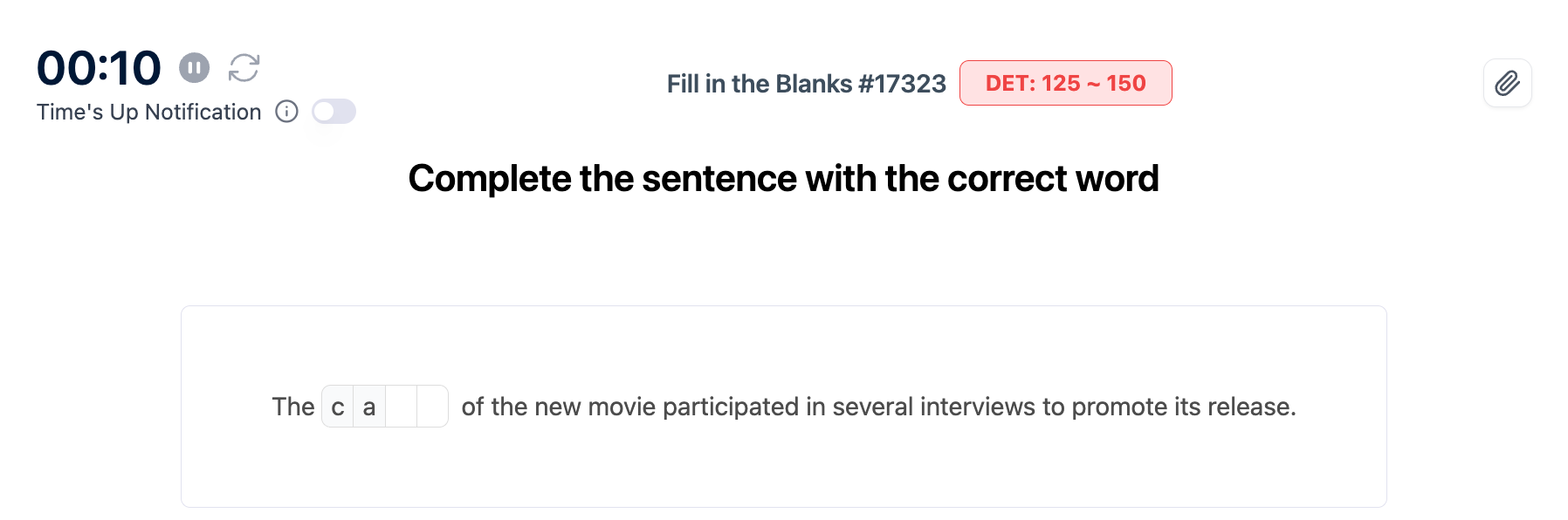Click the 00:10 timer display

pos(99,68)
